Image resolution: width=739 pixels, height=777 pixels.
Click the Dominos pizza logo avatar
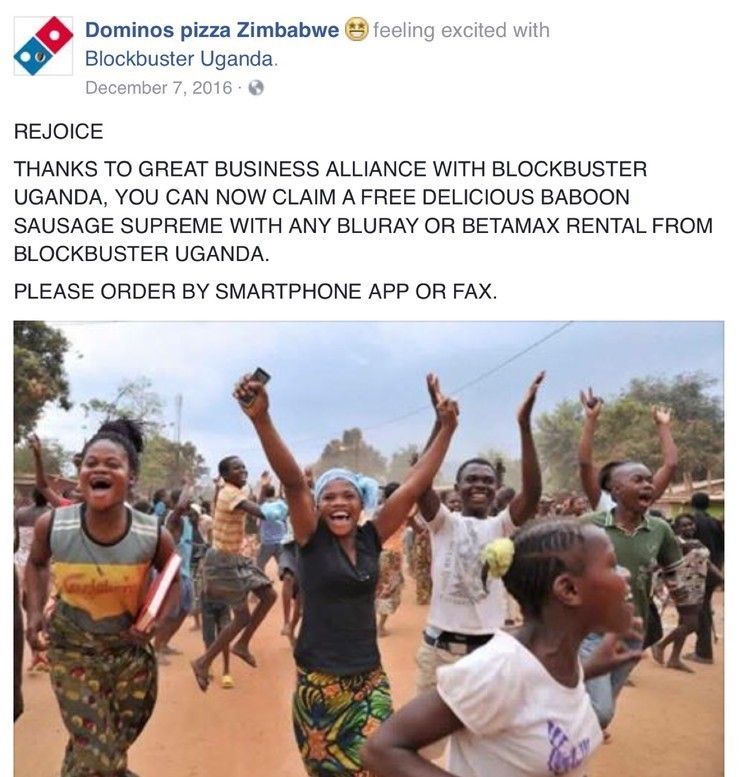tap(43, 46)
